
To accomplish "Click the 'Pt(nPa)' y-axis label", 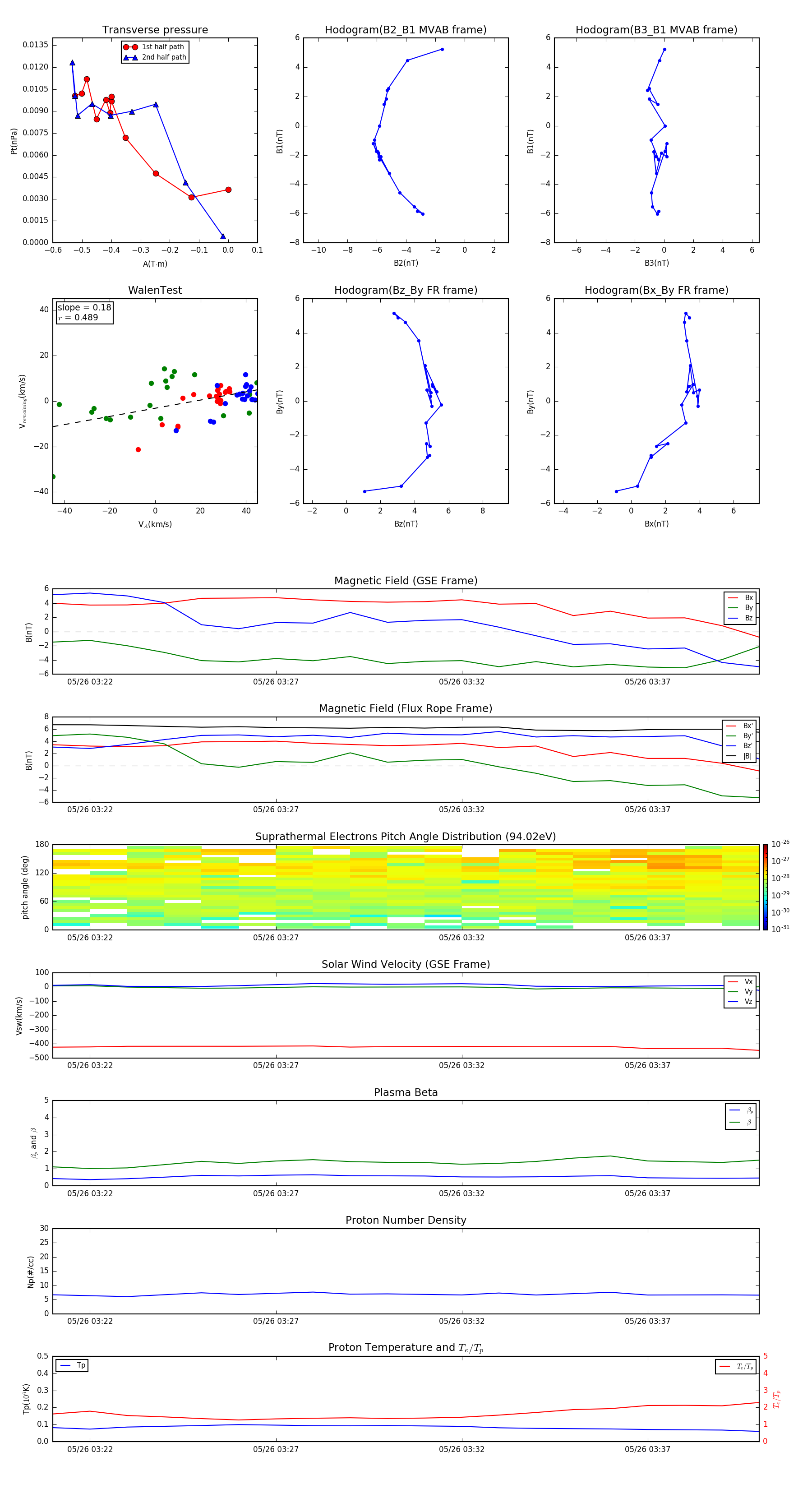I will [x=14, y=140].
